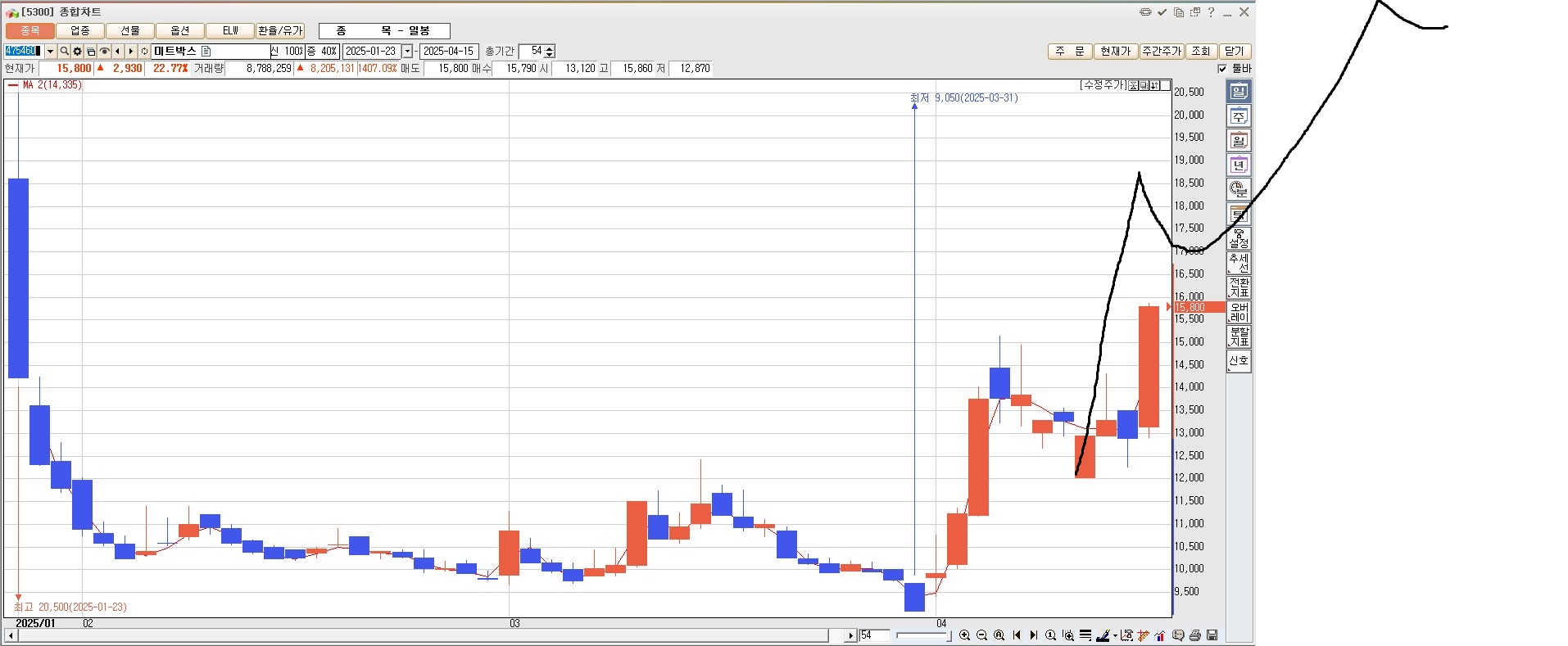Image resolution: width=1568 pixels, height=646 pixels.
Task: Toggle the small checkbox beside 수정주가
Action: pos(1165,85)
